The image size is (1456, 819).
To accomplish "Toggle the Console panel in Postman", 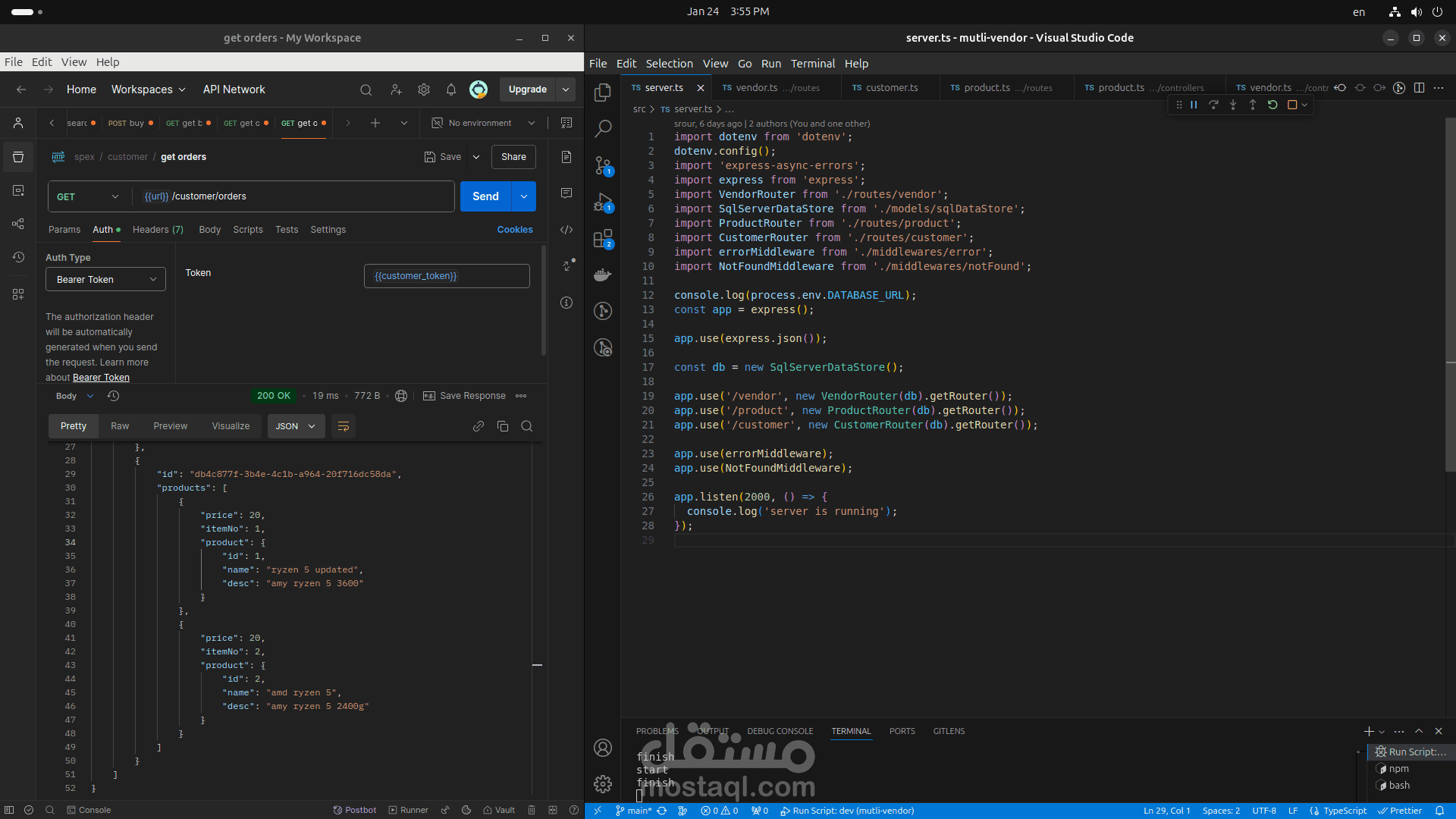I will point(89,810).
